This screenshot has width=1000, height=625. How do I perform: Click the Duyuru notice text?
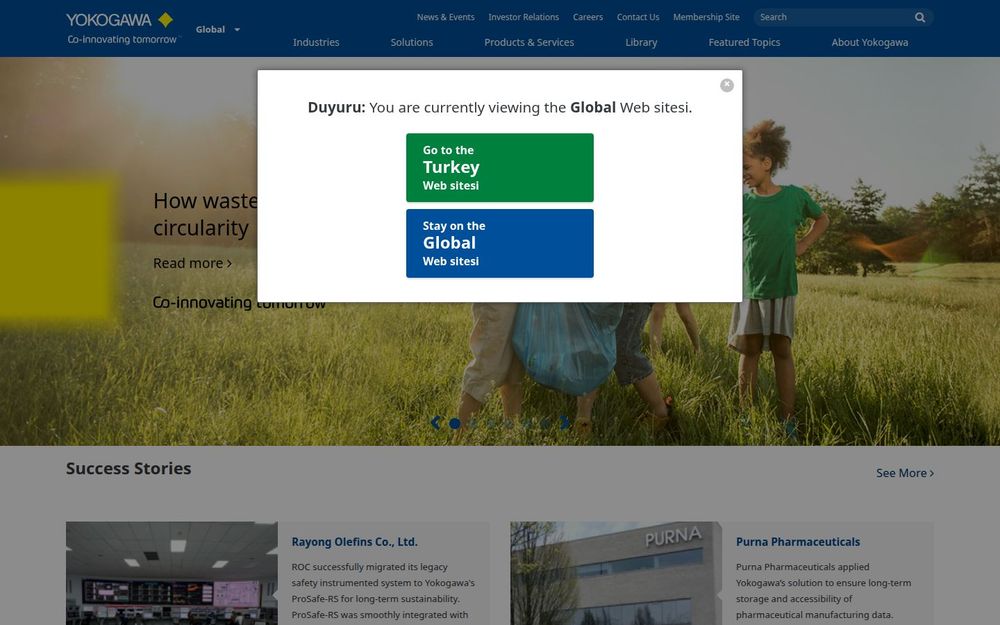click(x=499, y=107)
